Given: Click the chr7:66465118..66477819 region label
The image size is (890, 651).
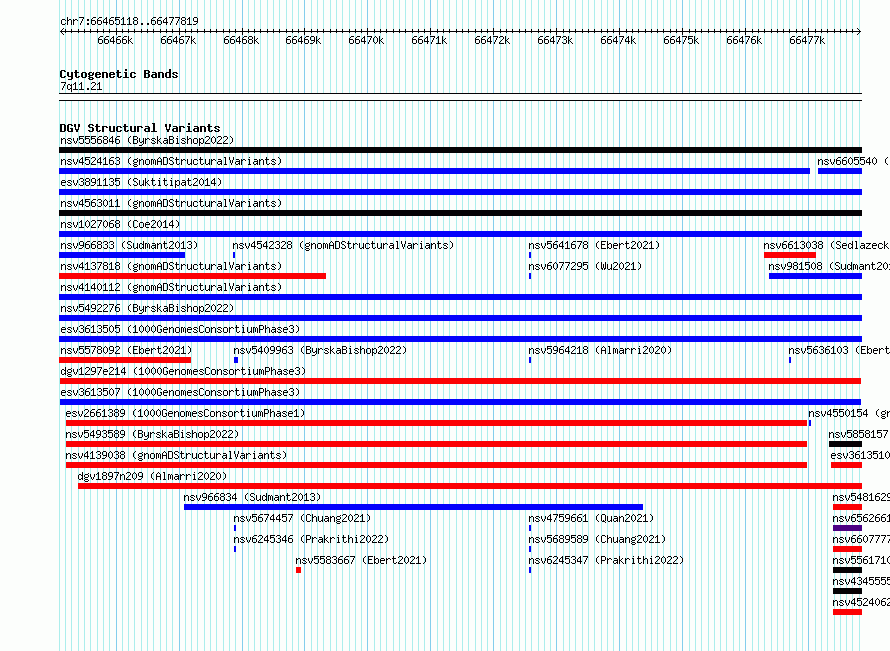Looking at the screenshot, I should (x=129, y=21).
